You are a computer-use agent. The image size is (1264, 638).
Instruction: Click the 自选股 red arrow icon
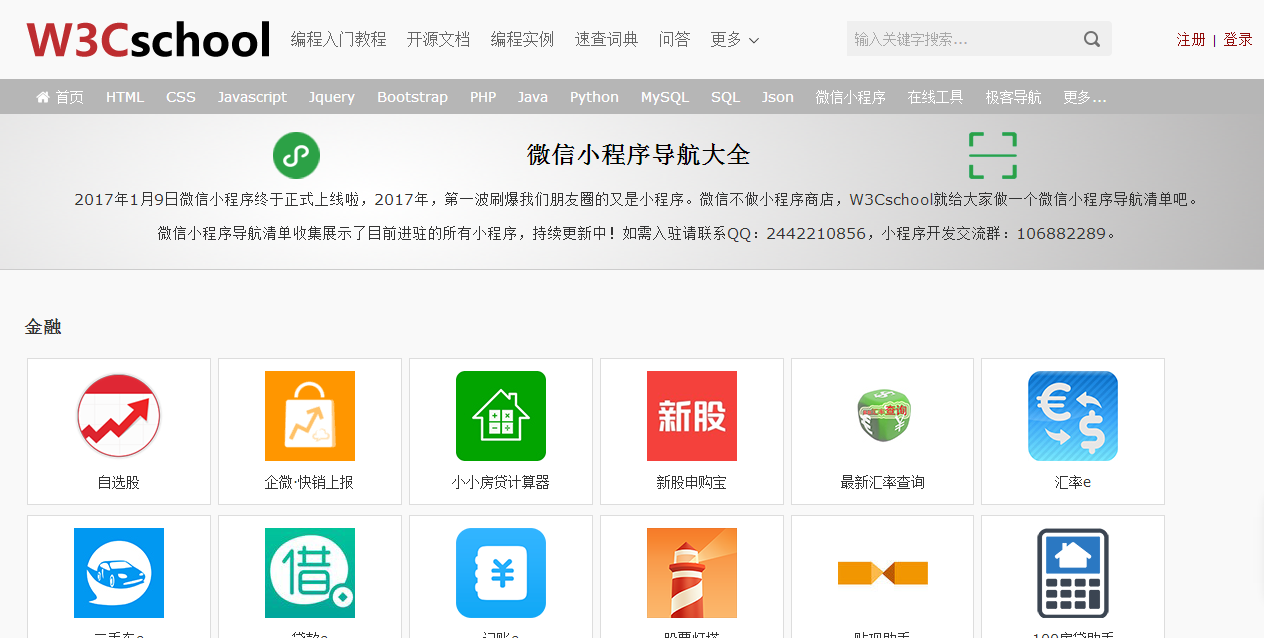119,416
